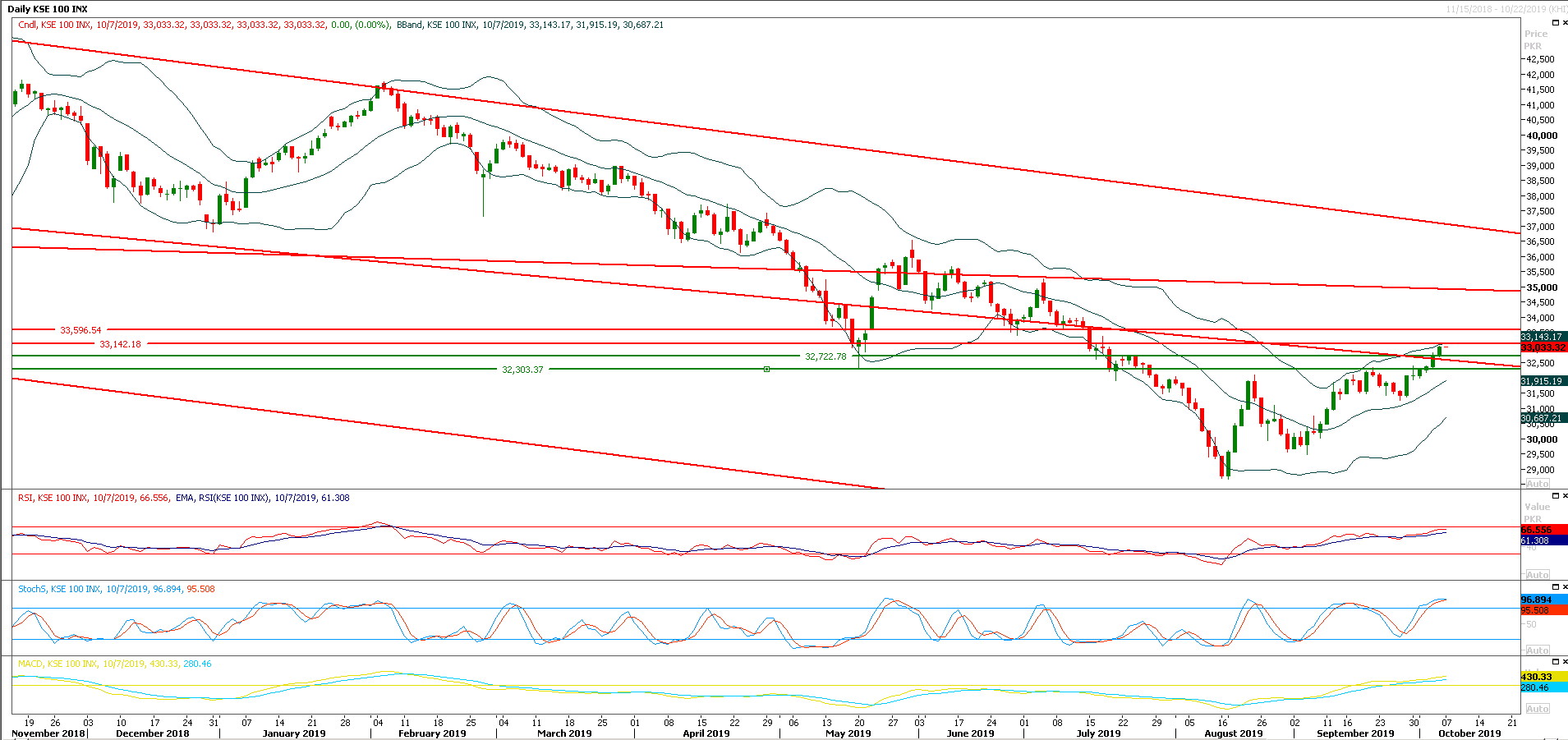Click Auto scale on the StochS pane
The height and width of the screenshot is (740, 1568).
[x=1537, y=650]
